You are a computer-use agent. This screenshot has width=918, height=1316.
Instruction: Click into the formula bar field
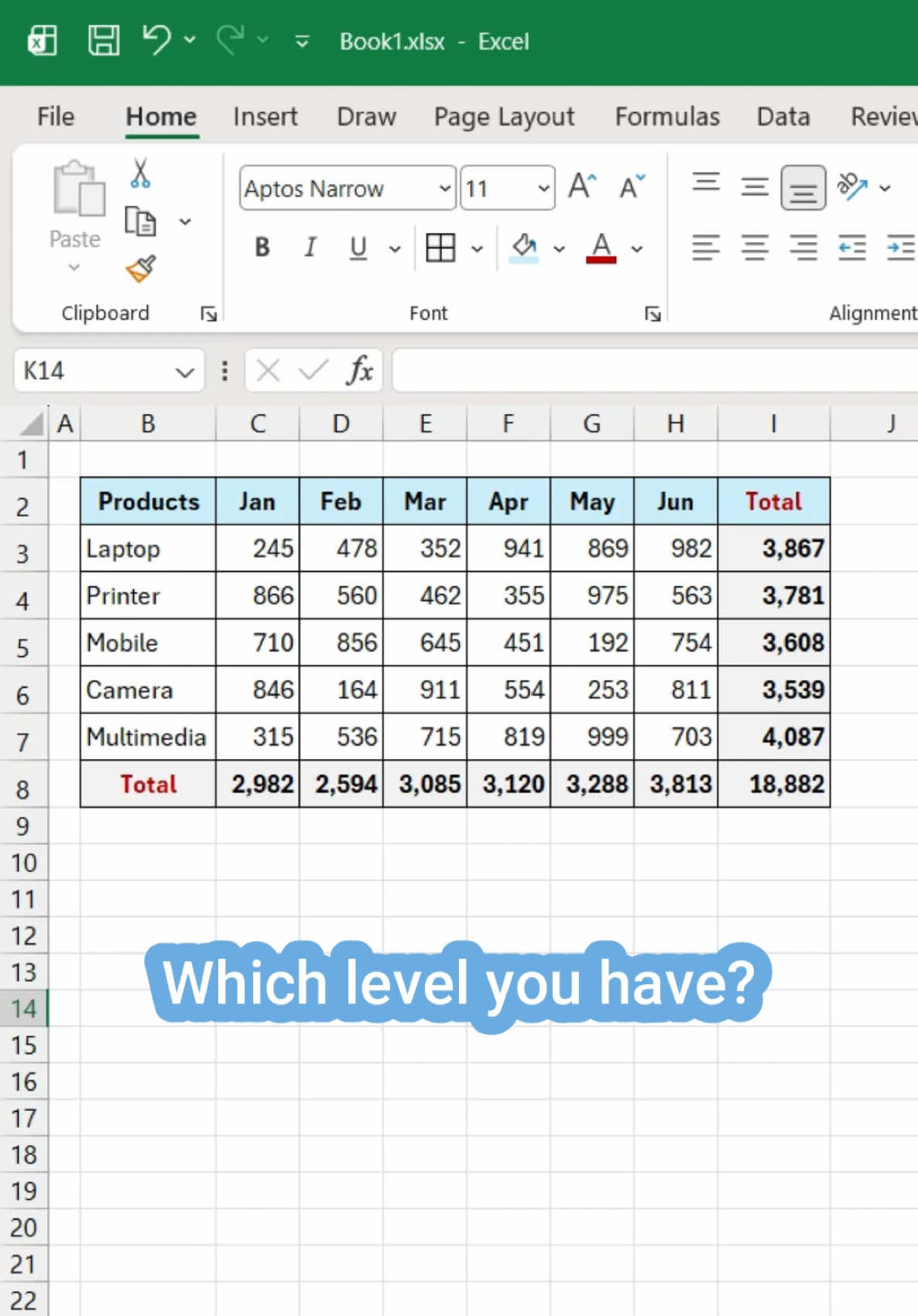(x=656, y=371)
